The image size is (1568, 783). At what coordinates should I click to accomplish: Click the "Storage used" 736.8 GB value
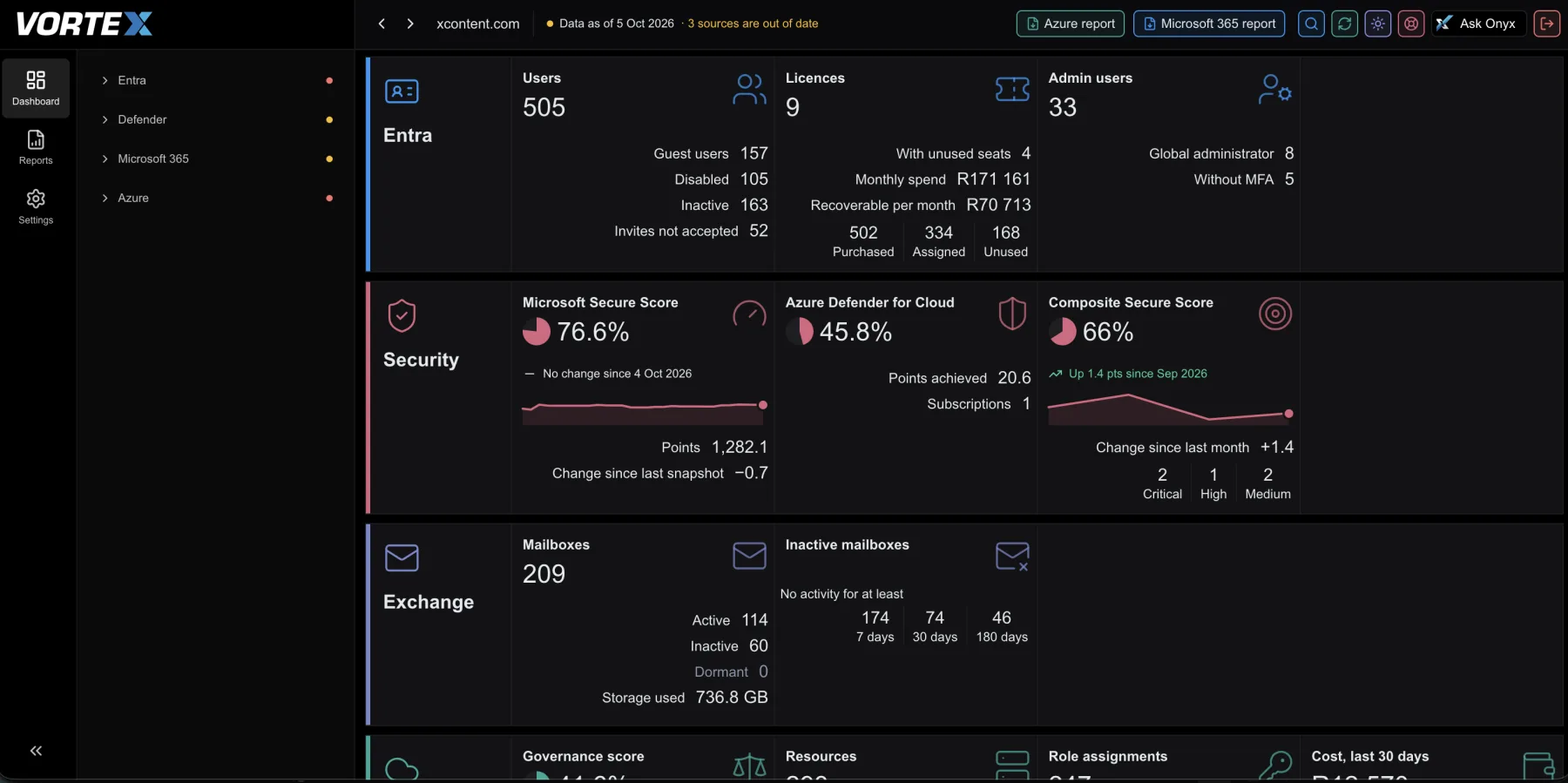pos(732,698)
